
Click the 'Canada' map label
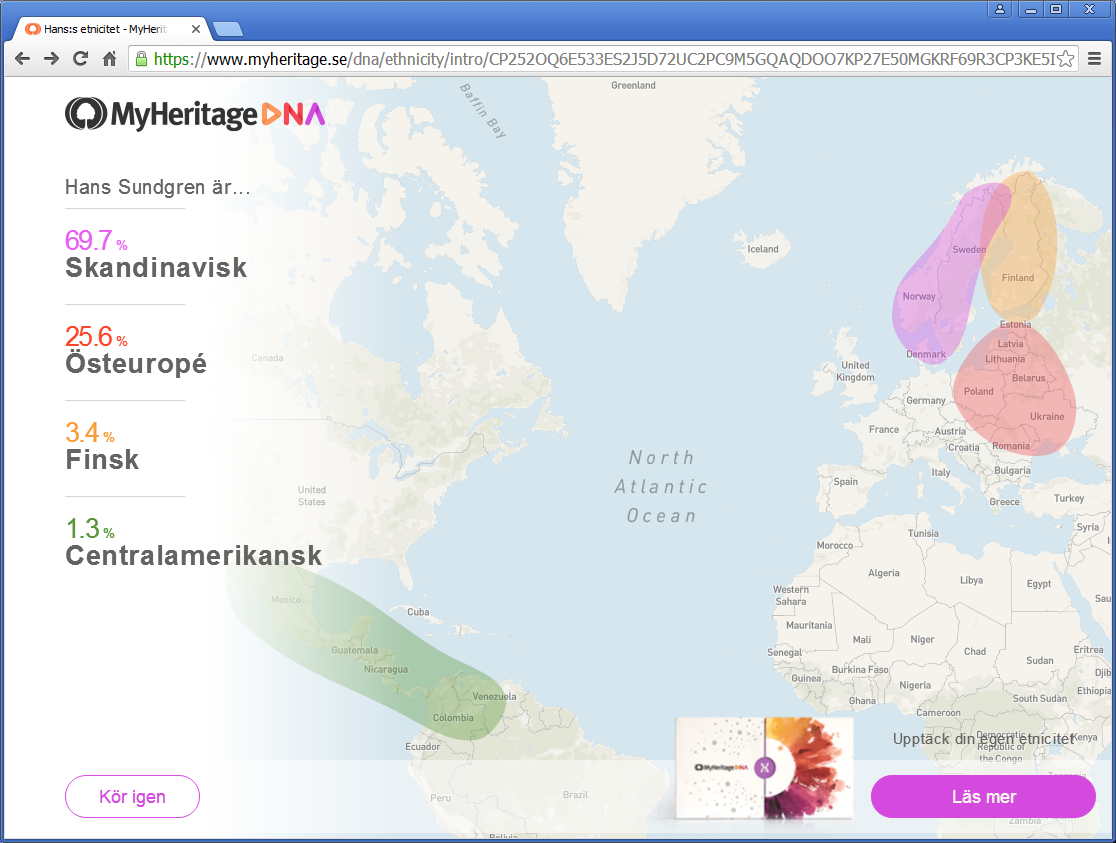[x=268, y=358]
